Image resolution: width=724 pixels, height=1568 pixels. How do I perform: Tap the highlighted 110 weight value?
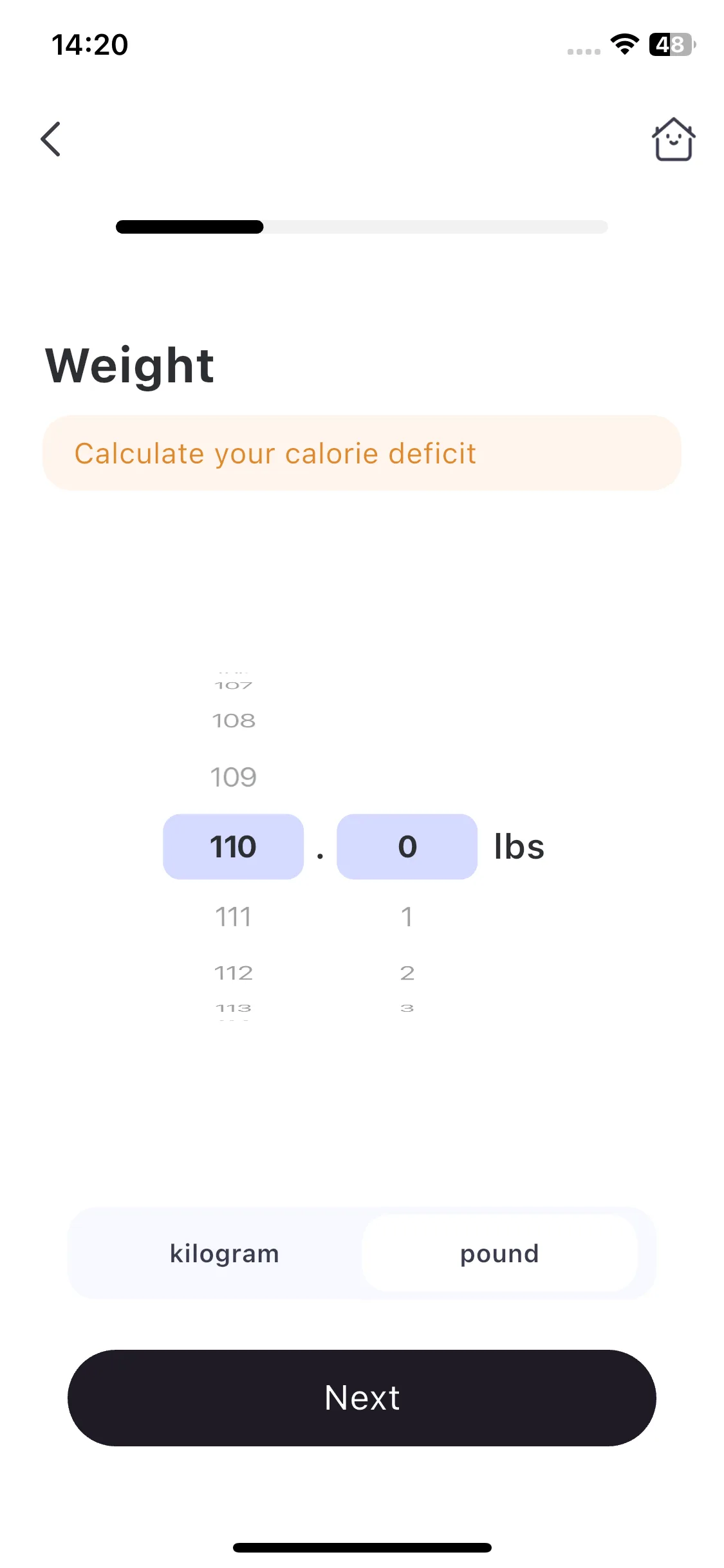coord(233,846)
